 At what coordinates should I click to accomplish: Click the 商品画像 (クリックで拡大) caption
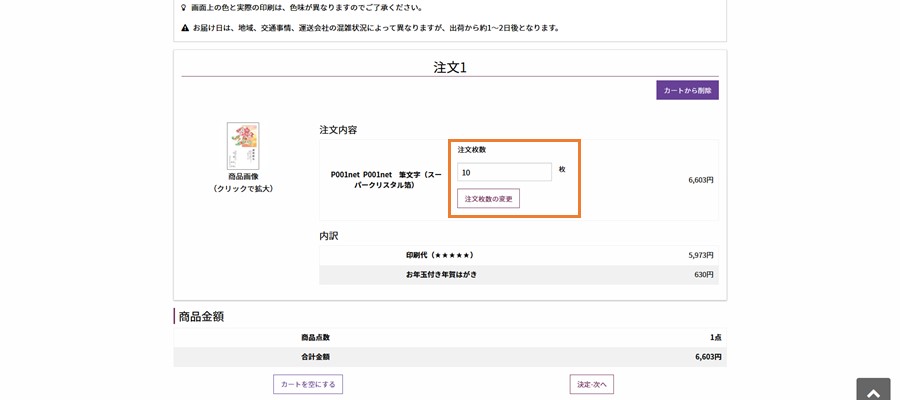pos(243,182)
